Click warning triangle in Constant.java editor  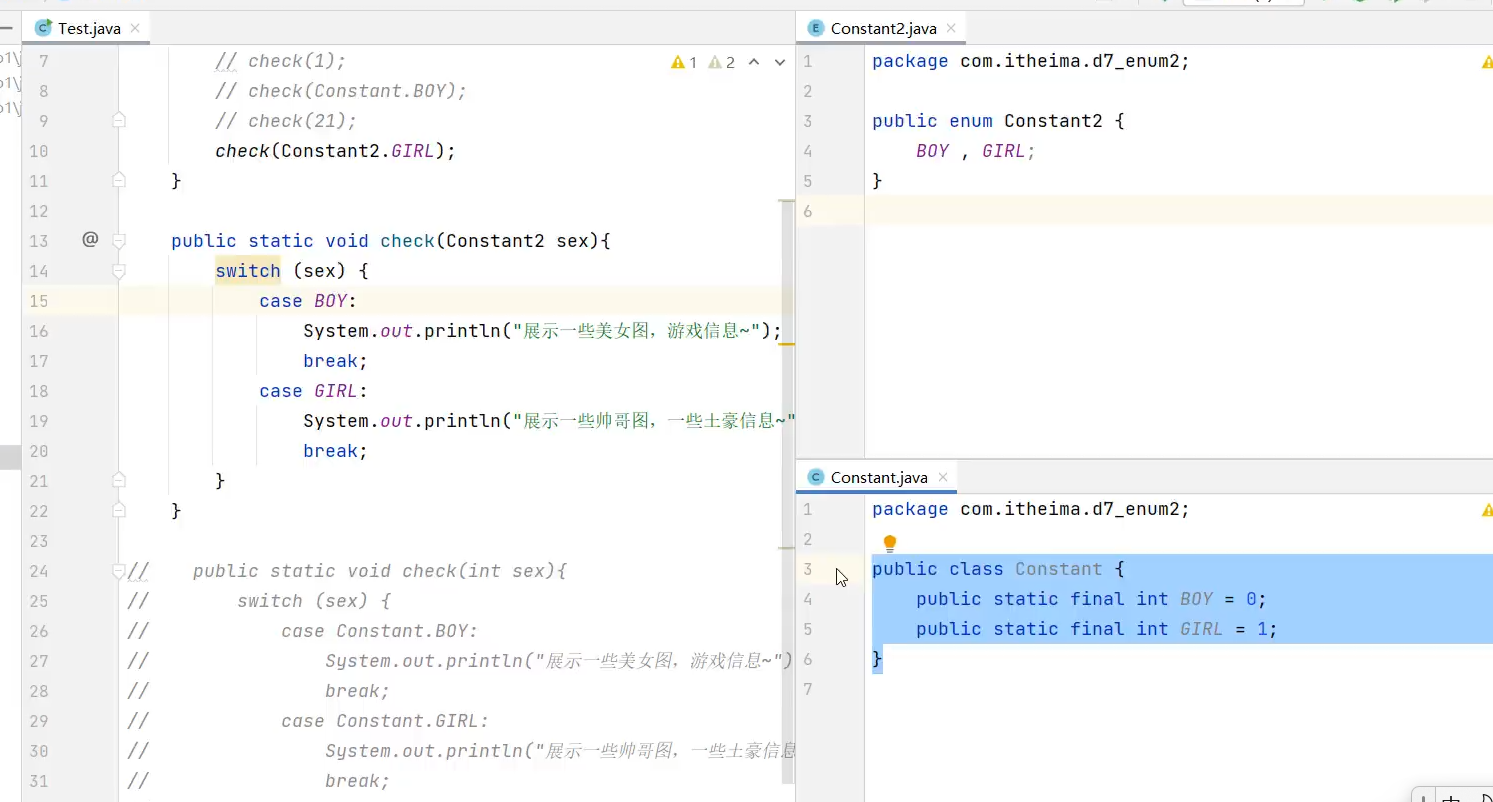pyautogui.click(x=1486, y=510)
